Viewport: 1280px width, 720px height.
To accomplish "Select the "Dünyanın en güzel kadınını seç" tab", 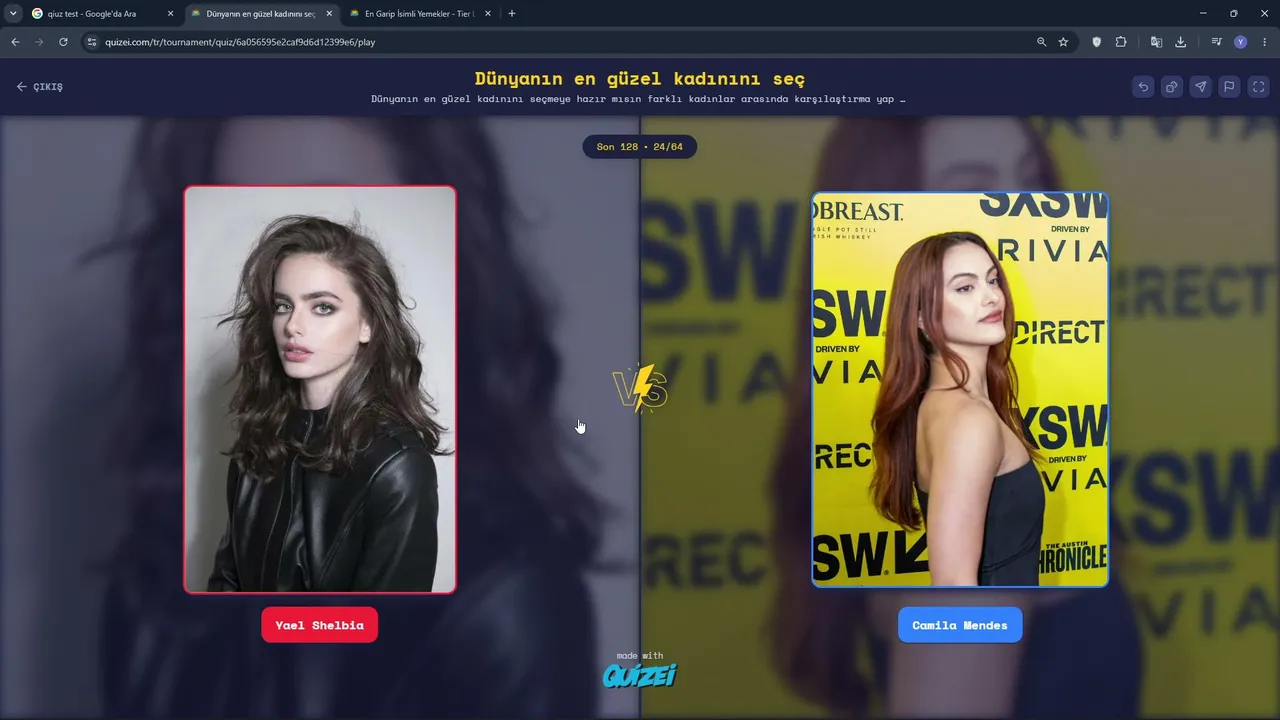I will click(x=260, y=14).
